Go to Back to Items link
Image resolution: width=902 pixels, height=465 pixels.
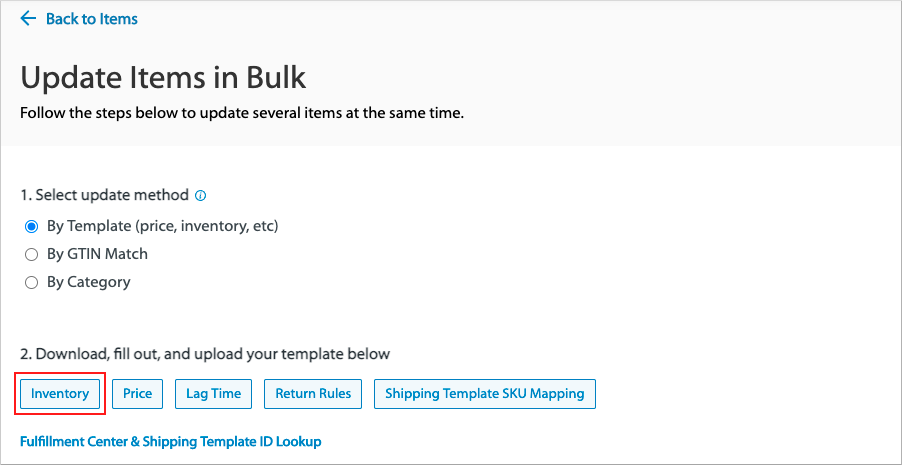pyautogui.click(x=91, y=19)
